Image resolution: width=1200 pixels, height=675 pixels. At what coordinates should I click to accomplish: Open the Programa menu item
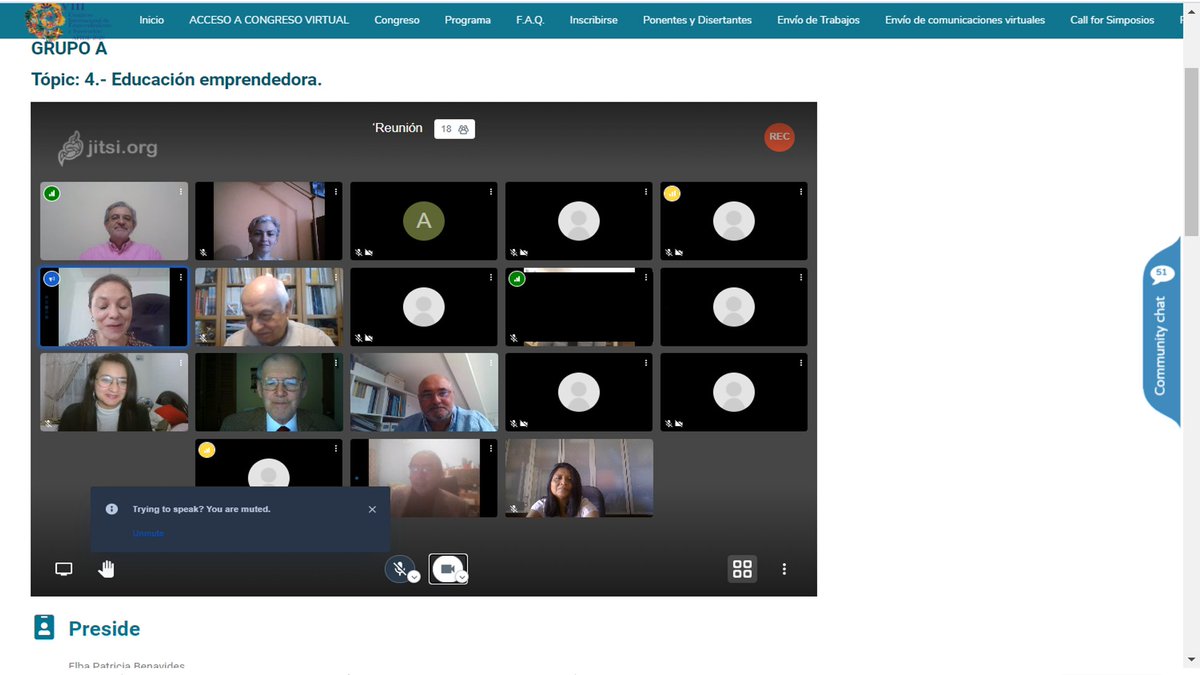tap(468, 20)
